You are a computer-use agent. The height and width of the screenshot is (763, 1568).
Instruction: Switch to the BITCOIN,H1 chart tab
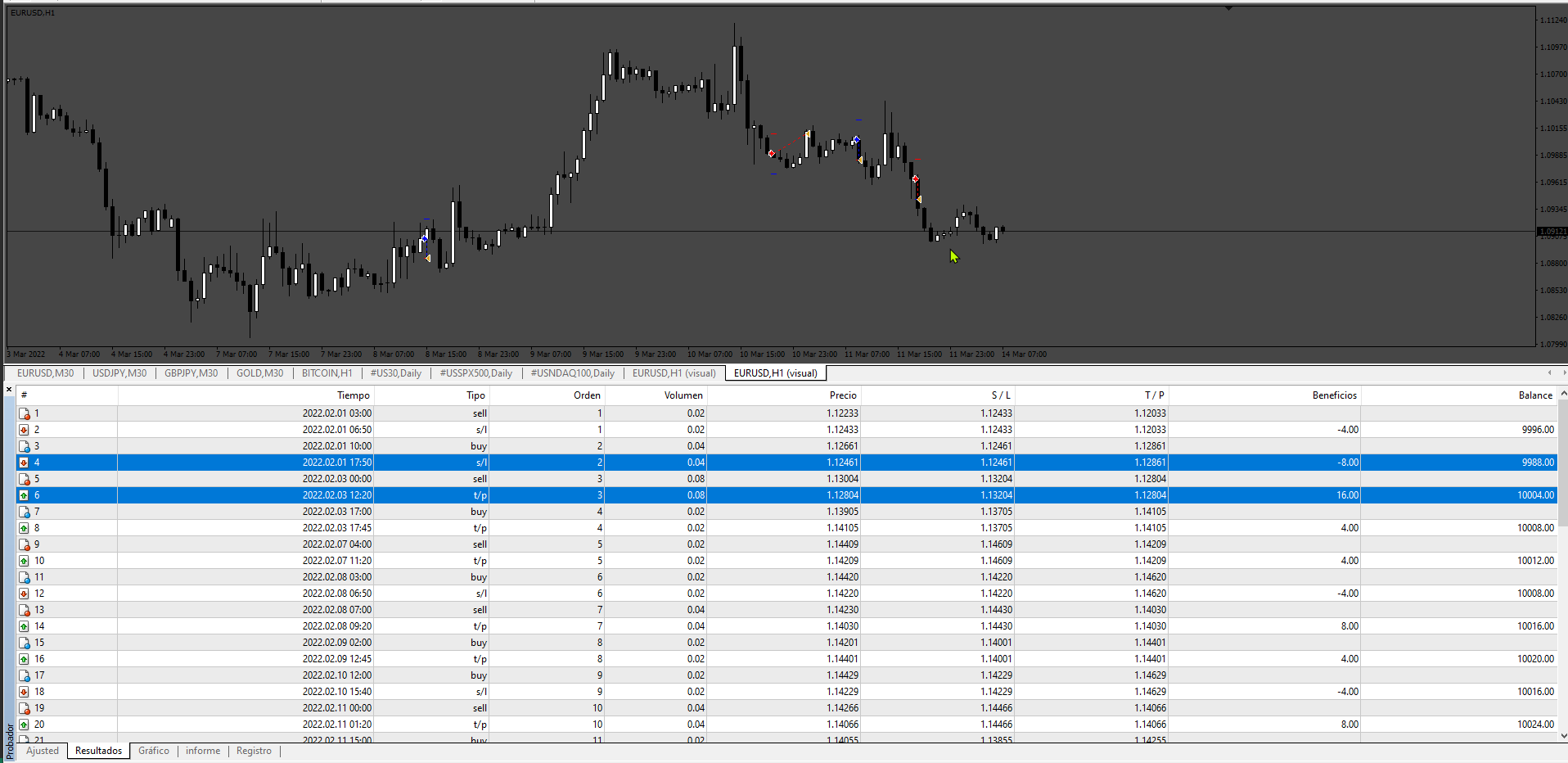[x=327, y=373]
